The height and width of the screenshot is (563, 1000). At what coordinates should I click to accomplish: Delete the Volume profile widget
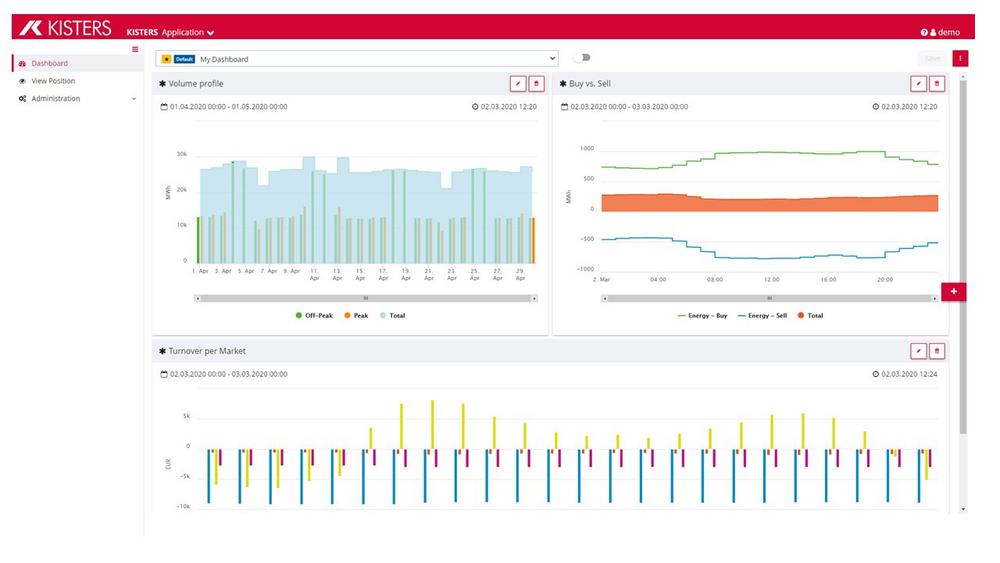(536, 84)
